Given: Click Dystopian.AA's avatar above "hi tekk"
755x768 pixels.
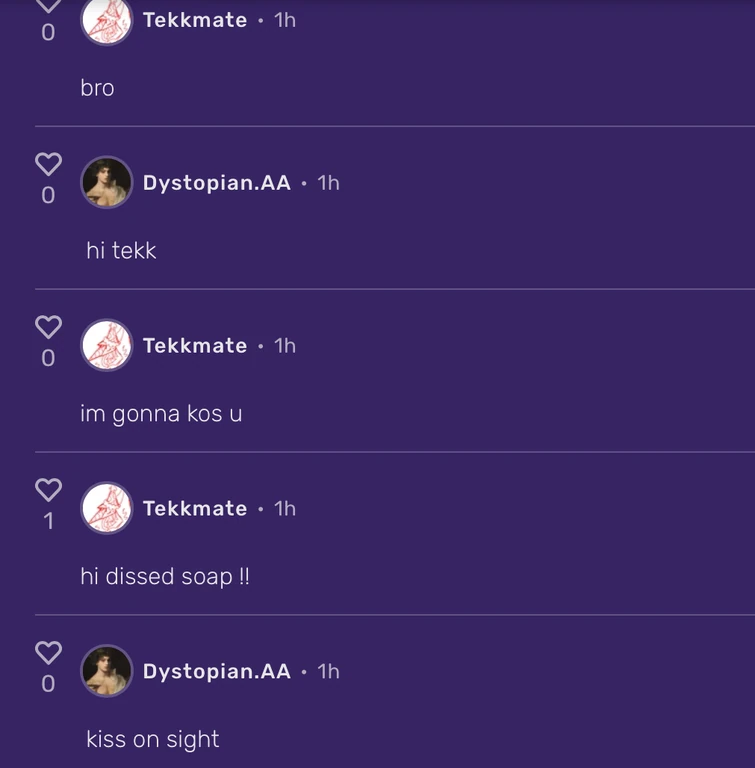Looking at the screenshot, I should [106, 182].
